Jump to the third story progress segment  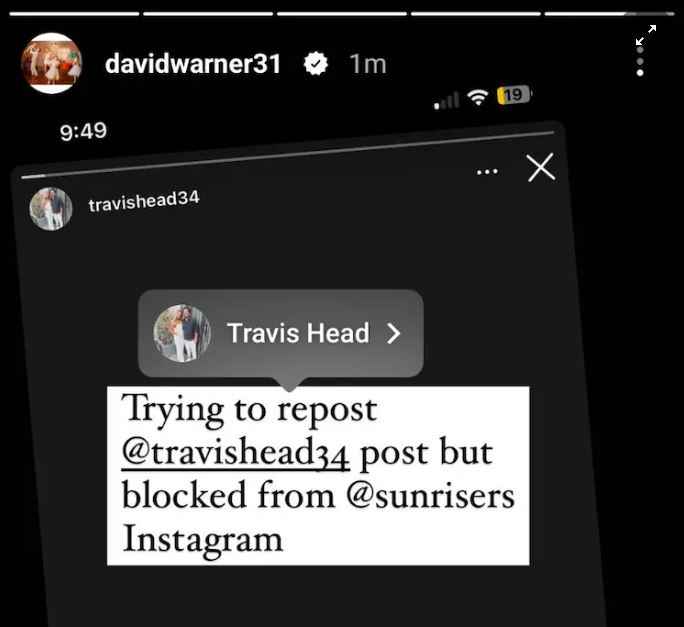coord(342,14)
